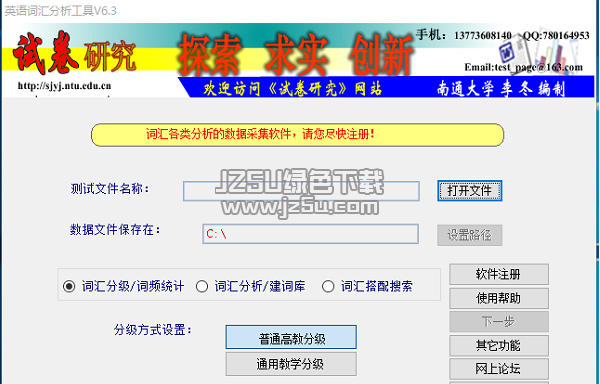Click the data save path field showing C:\

tap(310, 234)
